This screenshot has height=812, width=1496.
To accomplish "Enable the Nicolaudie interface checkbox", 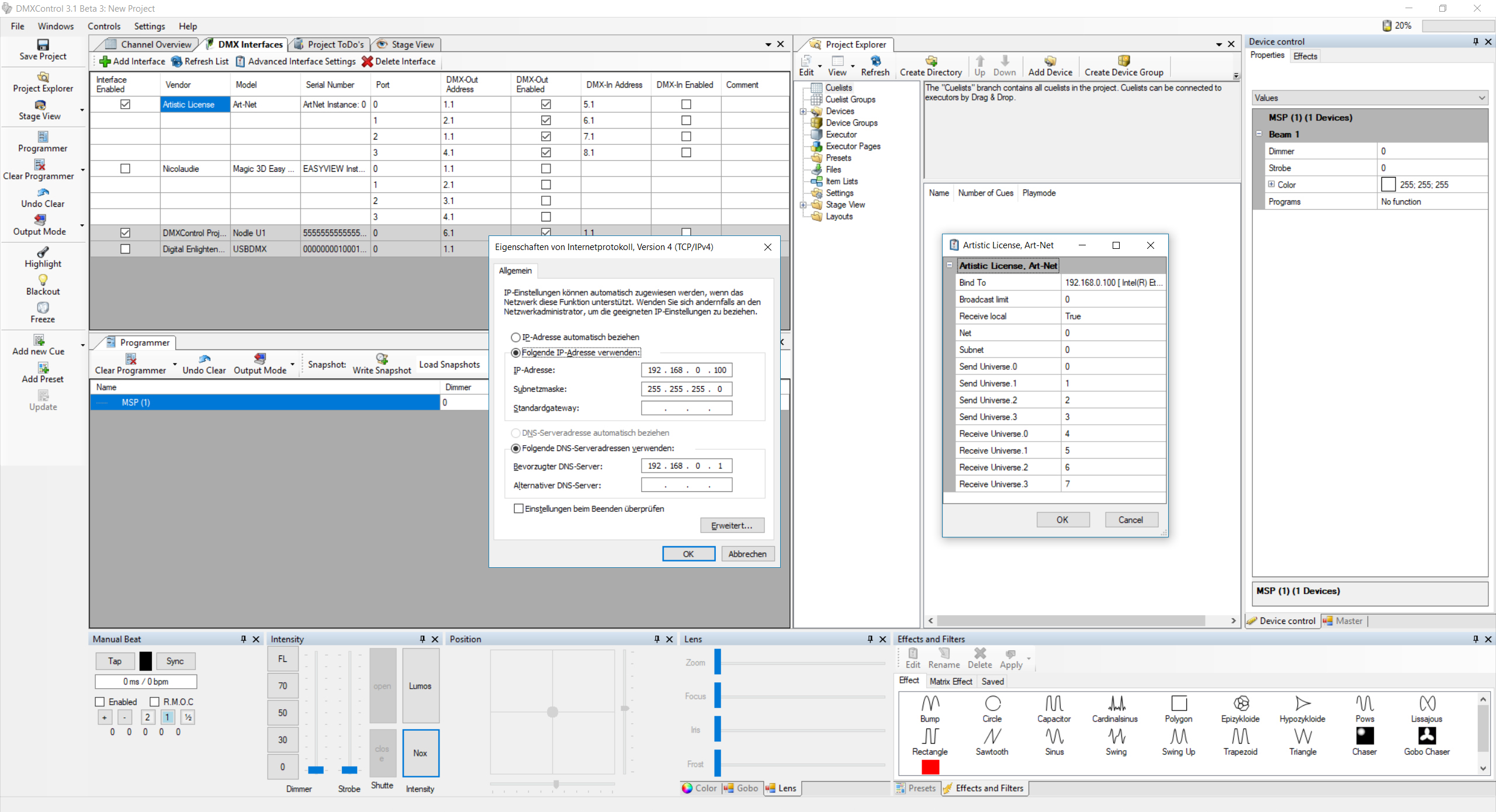I will point(125,169).
